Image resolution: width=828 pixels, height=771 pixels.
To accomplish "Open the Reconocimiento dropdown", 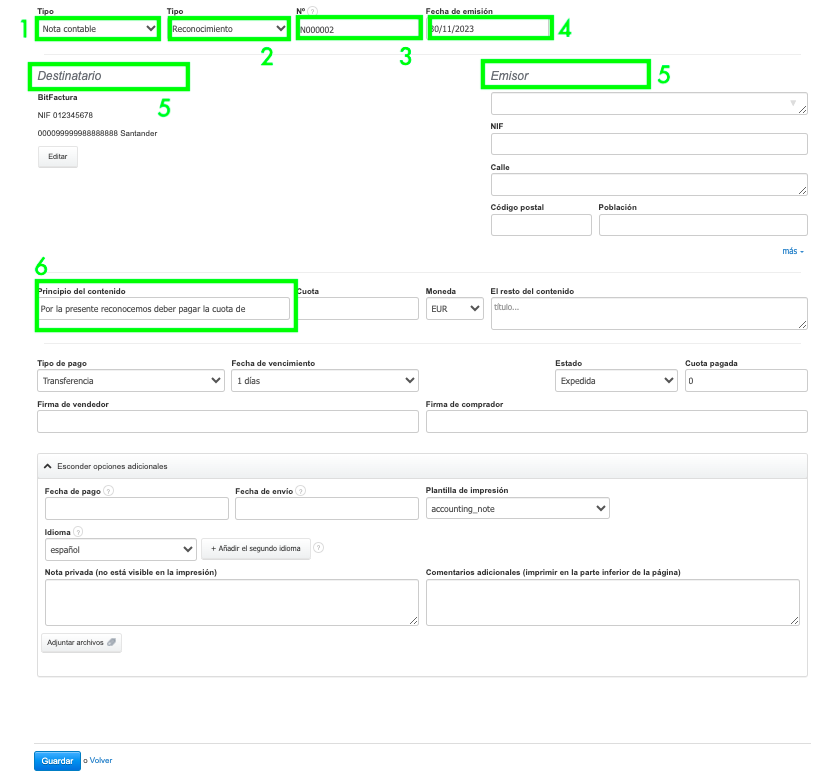I will pos(229,29).
